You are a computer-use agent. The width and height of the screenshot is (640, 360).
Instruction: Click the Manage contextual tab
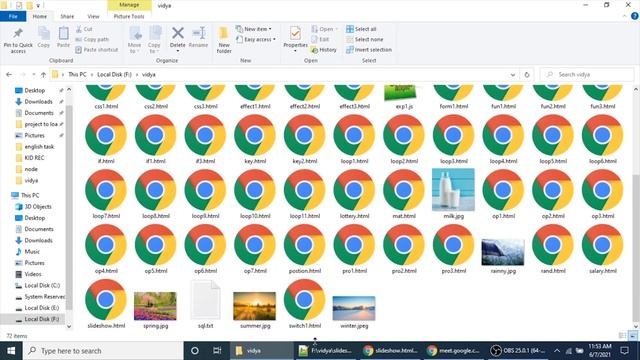pos(129,5)
